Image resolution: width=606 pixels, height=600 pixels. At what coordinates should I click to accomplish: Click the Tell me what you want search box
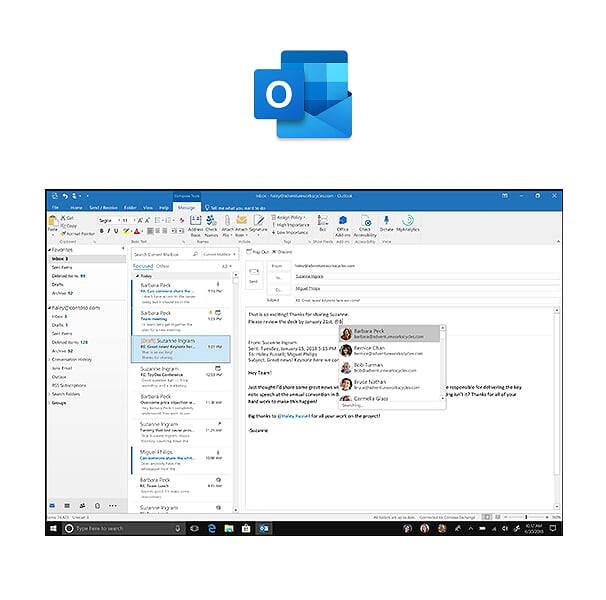[235, 208]
